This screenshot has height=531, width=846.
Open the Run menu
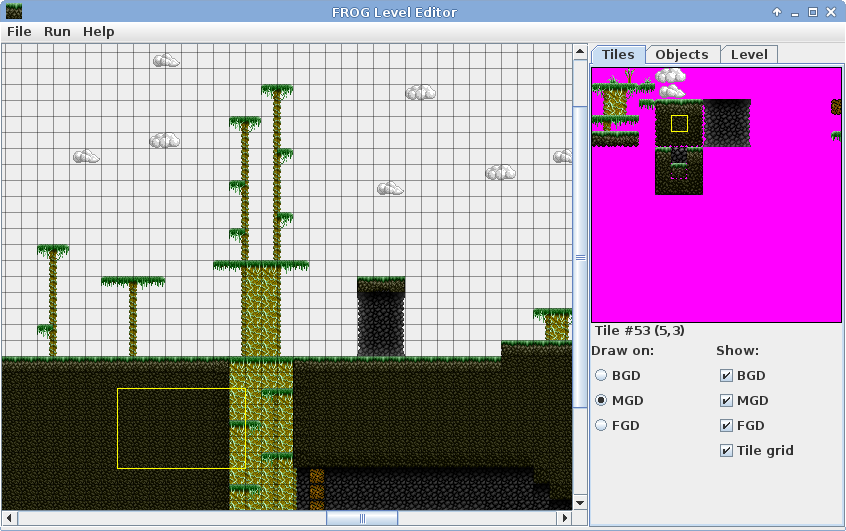pyautogui.click(x=57, y=32)
